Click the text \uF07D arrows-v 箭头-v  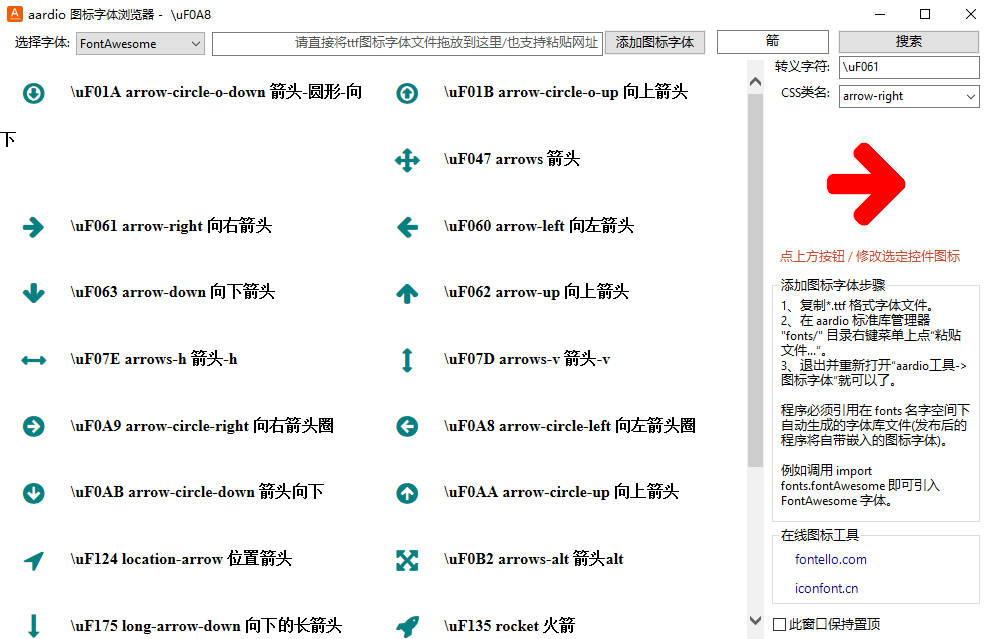coord(527,359)
